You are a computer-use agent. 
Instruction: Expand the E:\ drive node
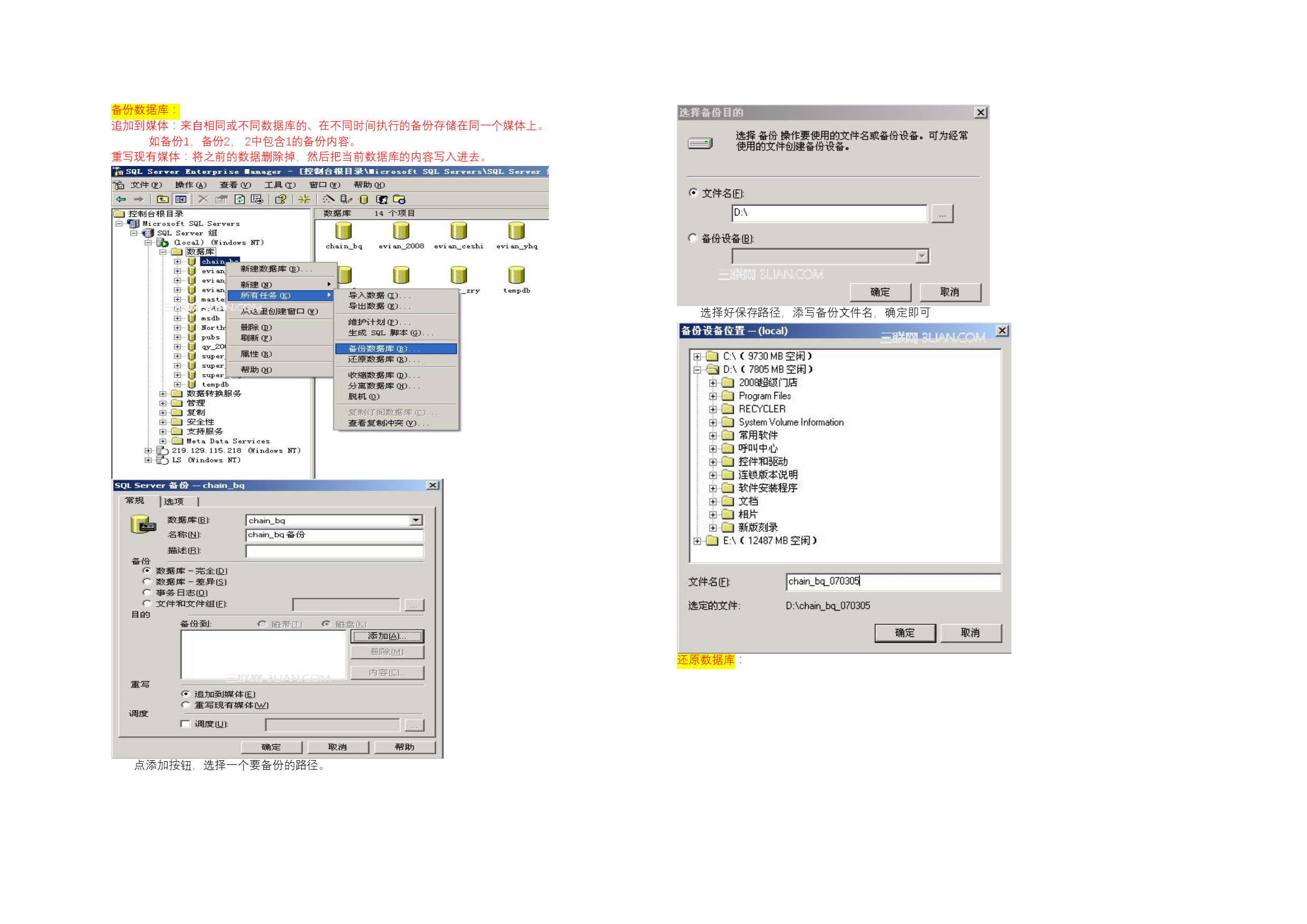(x=697, y=541)
